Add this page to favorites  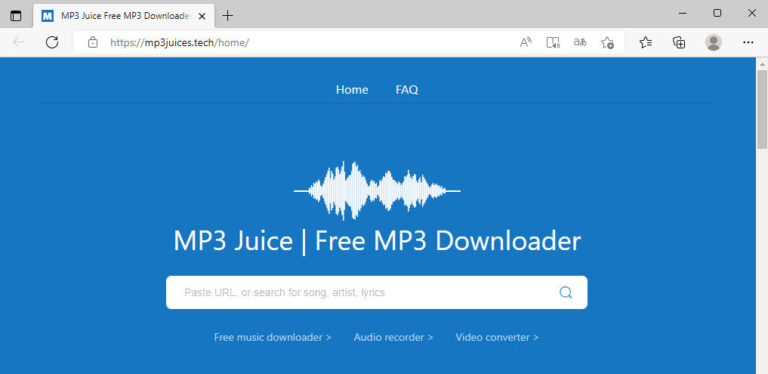click(607, 43)
